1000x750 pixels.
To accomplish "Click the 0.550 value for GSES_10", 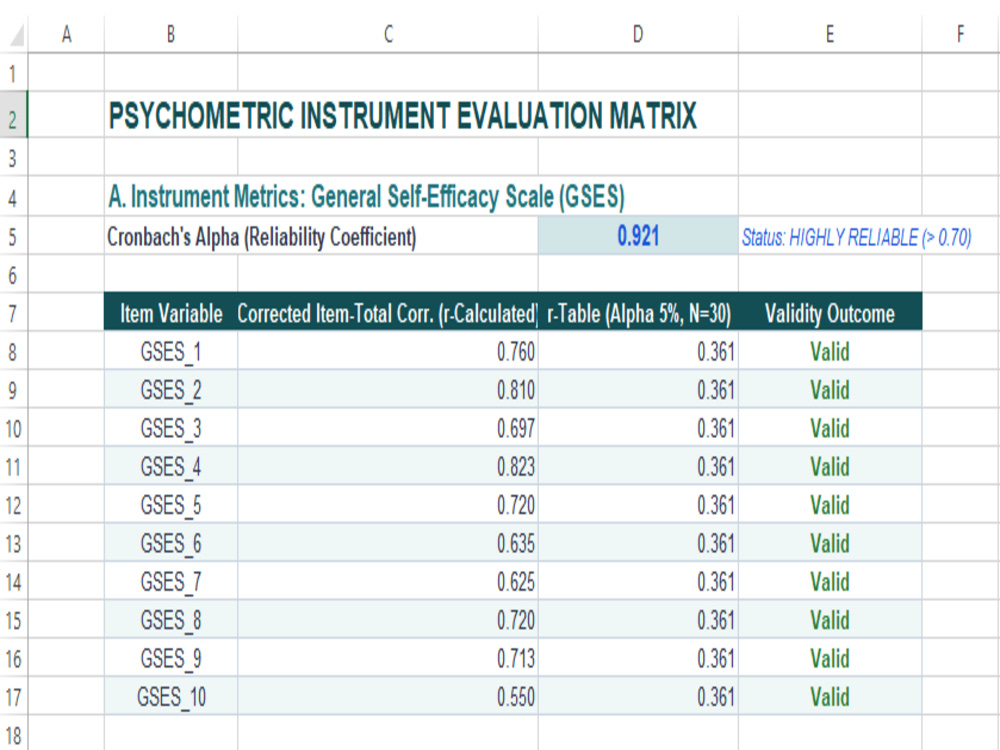I will pyautogui.click(x=388, y=696).
